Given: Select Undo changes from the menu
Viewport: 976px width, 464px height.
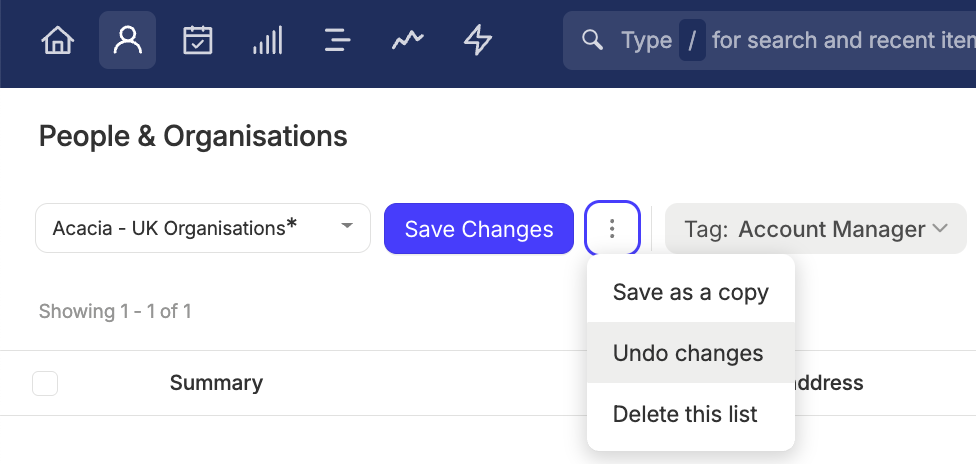Looking at the screenshot, I should coord(691,353).
